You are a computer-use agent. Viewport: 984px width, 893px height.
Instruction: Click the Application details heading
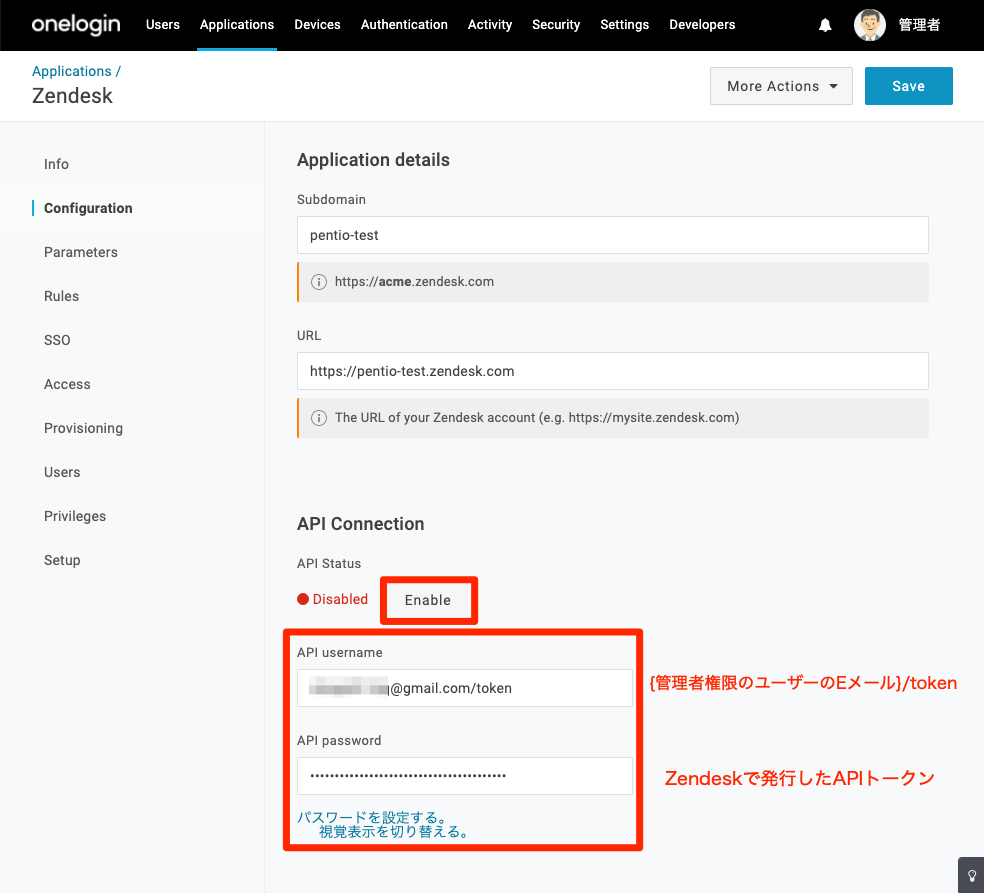(373, 160)
